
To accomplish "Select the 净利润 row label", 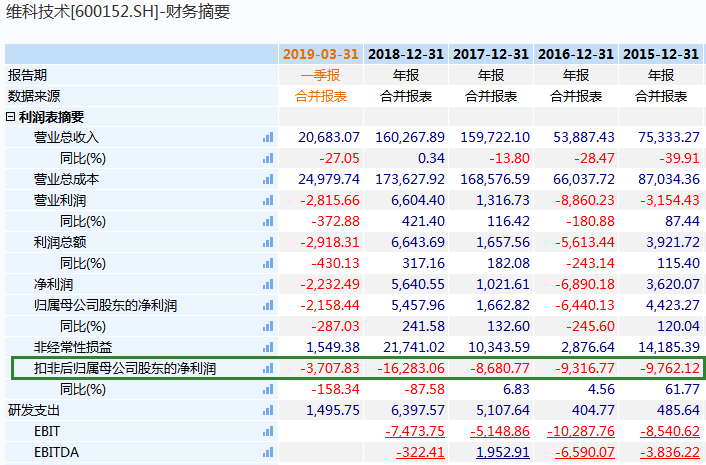I will 53,284.
